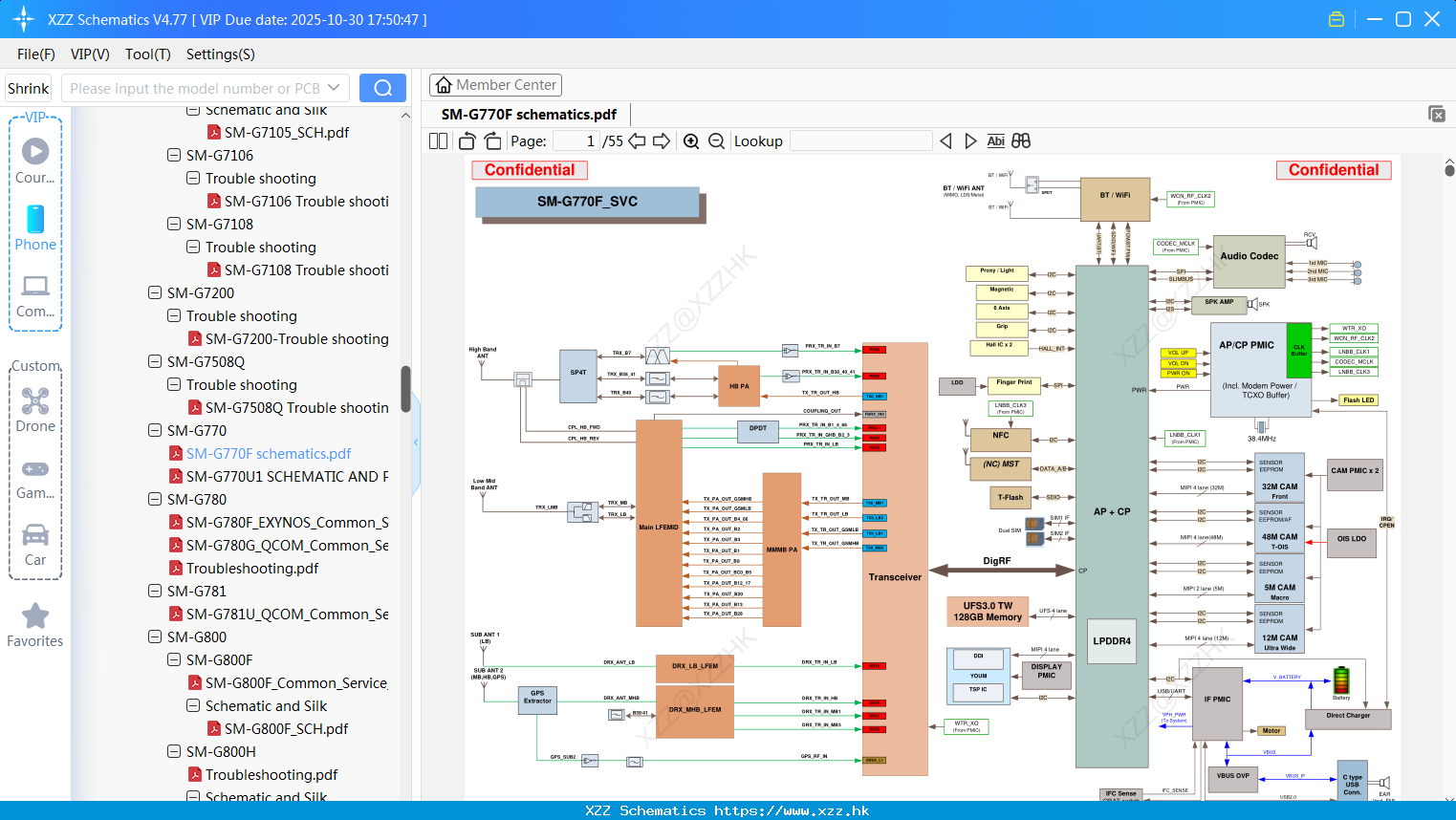1456x820 pixels.
Task: Collapse Trouble shooting under SM-G7106
Action: pyautogui.click(x=193, y=178)
